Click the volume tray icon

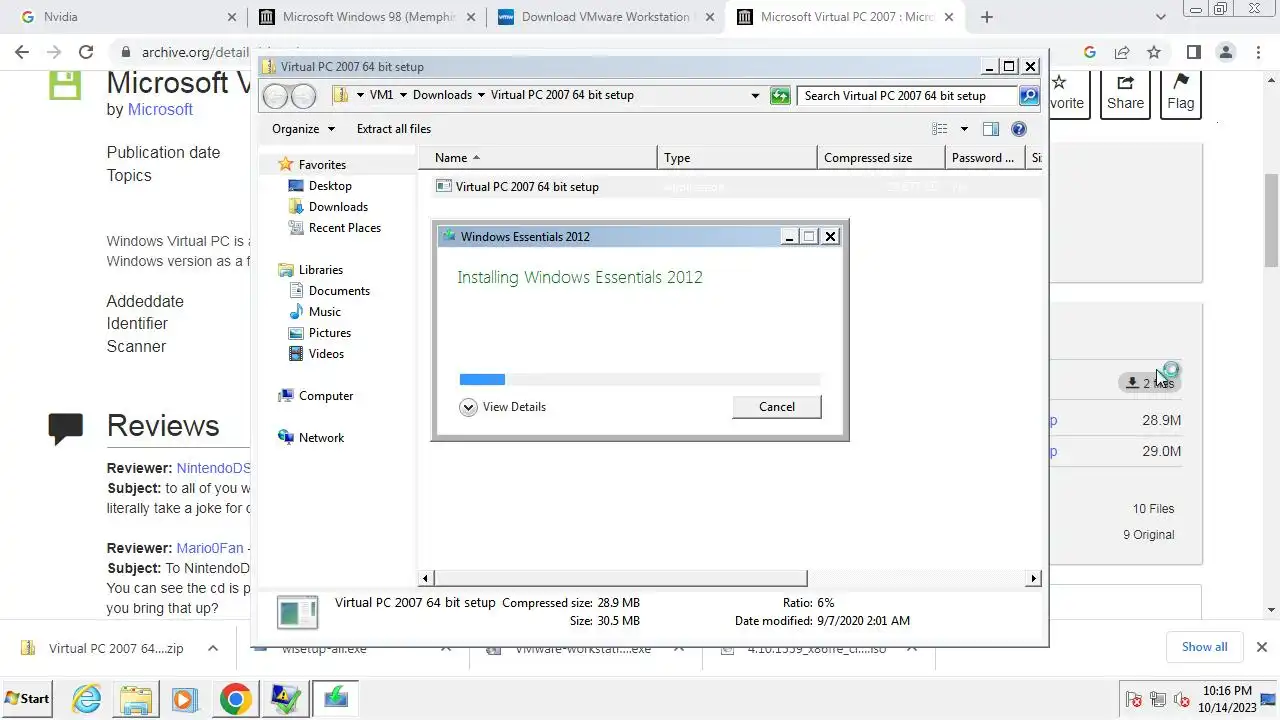click(x=1182, y=699)
